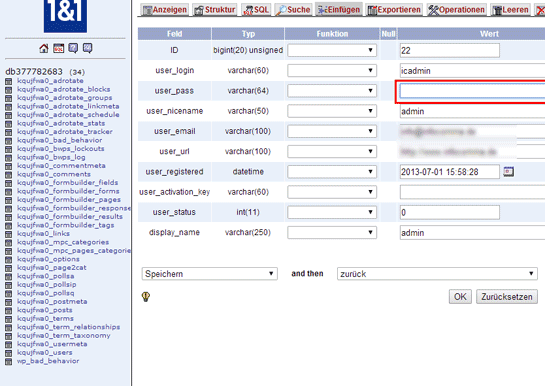The height and width of the screenshot is (386, 545).
Task: Open calendar picker next to user_registered
Action: 509,171
